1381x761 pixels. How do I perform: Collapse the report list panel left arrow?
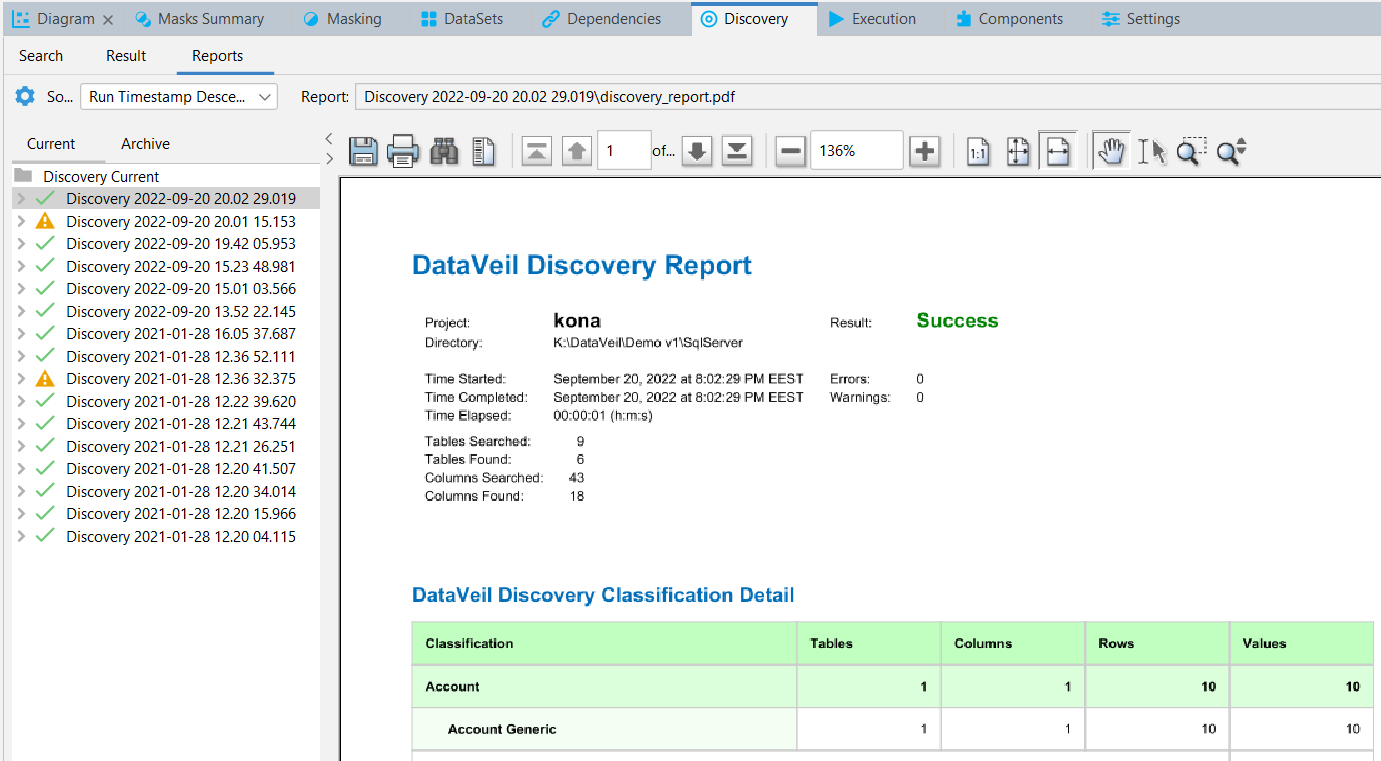(x=329, y=138)
